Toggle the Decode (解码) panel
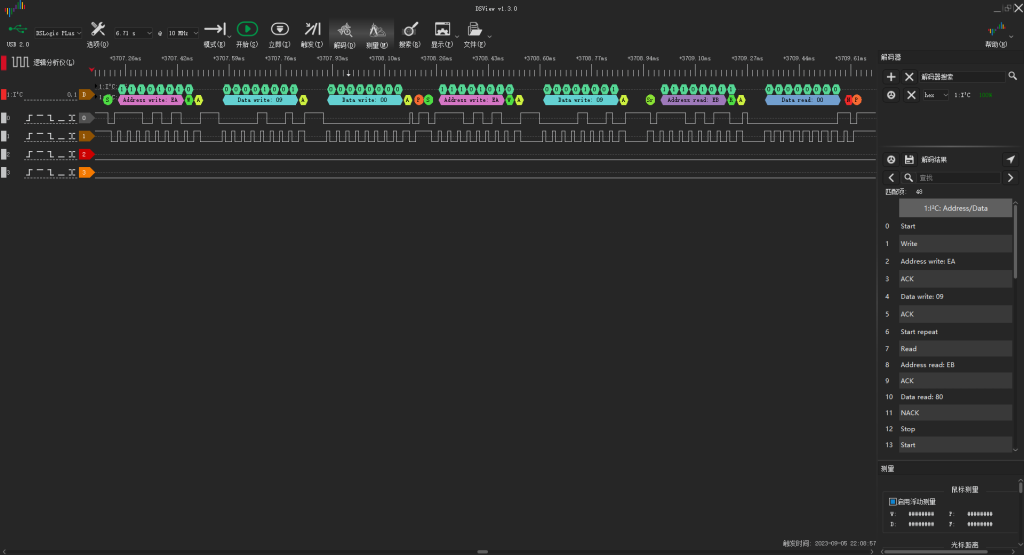 click(x=345, y=30)
